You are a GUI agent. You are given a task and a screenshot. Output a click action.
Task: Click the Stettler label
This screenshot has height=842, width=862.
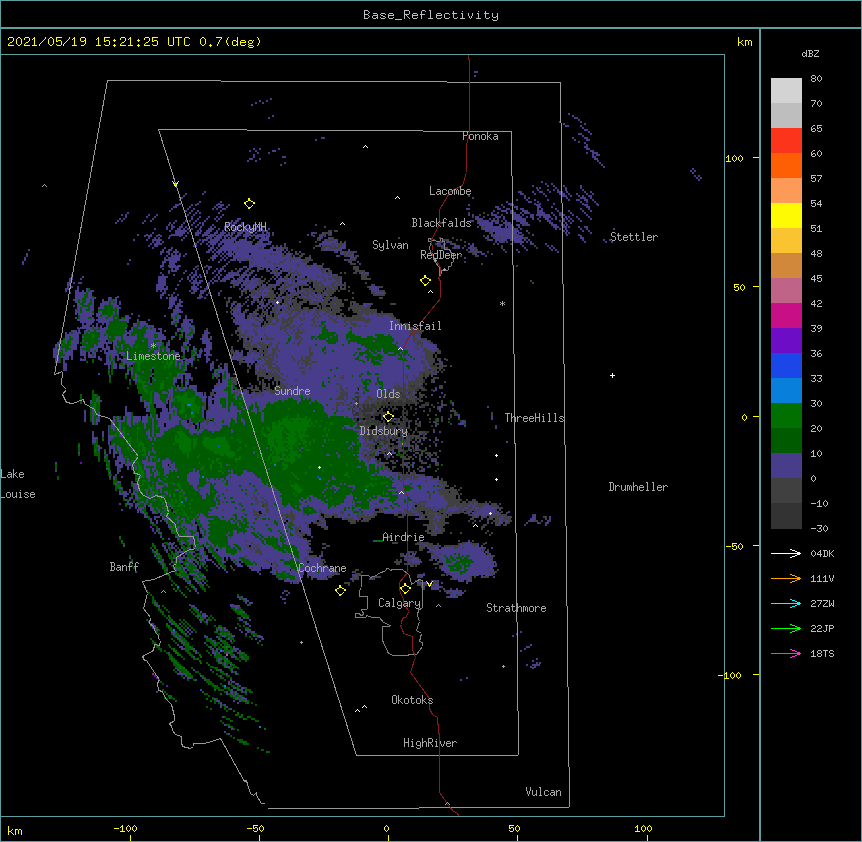(634, 237)
